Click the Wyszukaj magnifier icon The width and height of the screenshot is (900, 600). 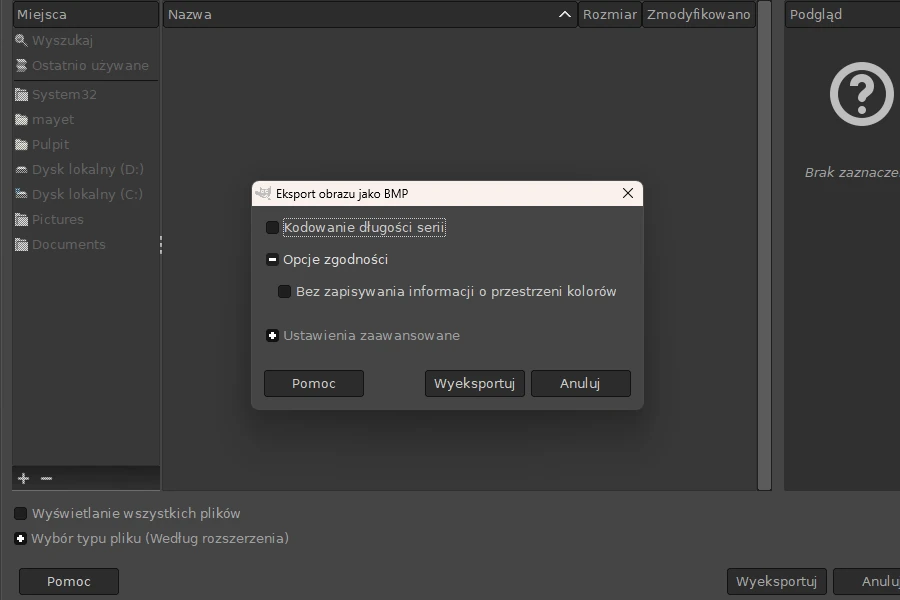(x=21, y=40)
